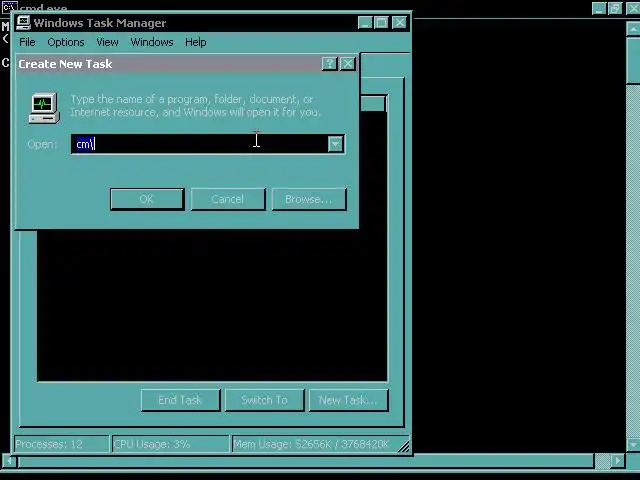
Task: Click the New Task... button
Action: [x=349, y=400]
